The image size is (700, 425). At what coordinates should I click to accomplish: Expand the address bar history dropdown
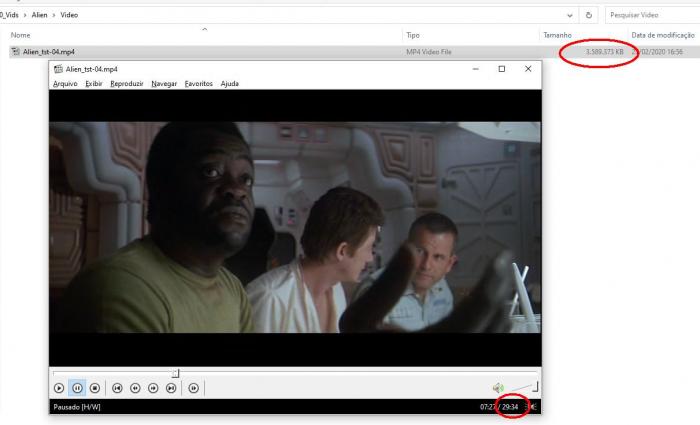click(569, 15)
